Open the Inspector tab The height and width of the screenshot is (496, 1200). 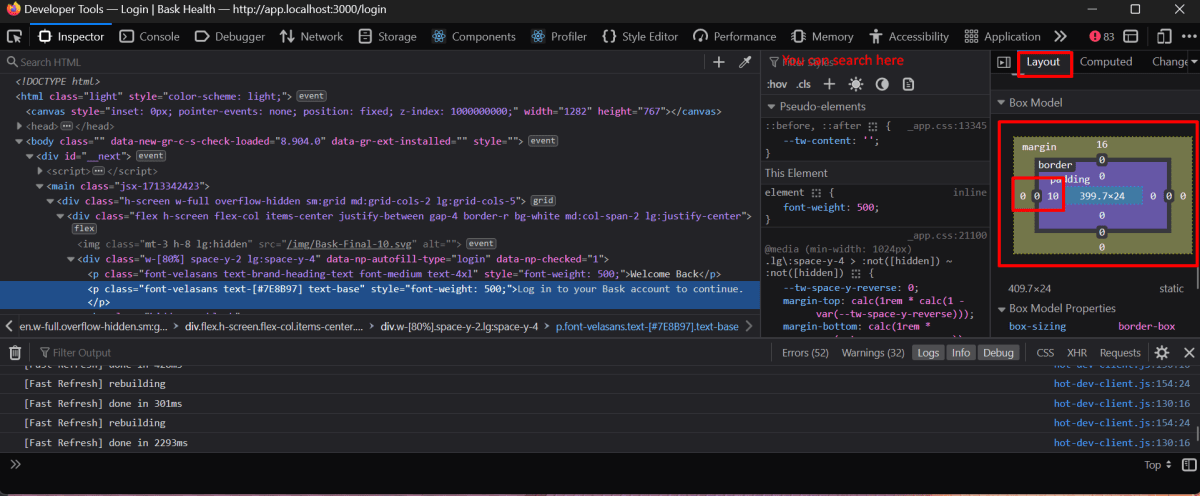point(71,37)
